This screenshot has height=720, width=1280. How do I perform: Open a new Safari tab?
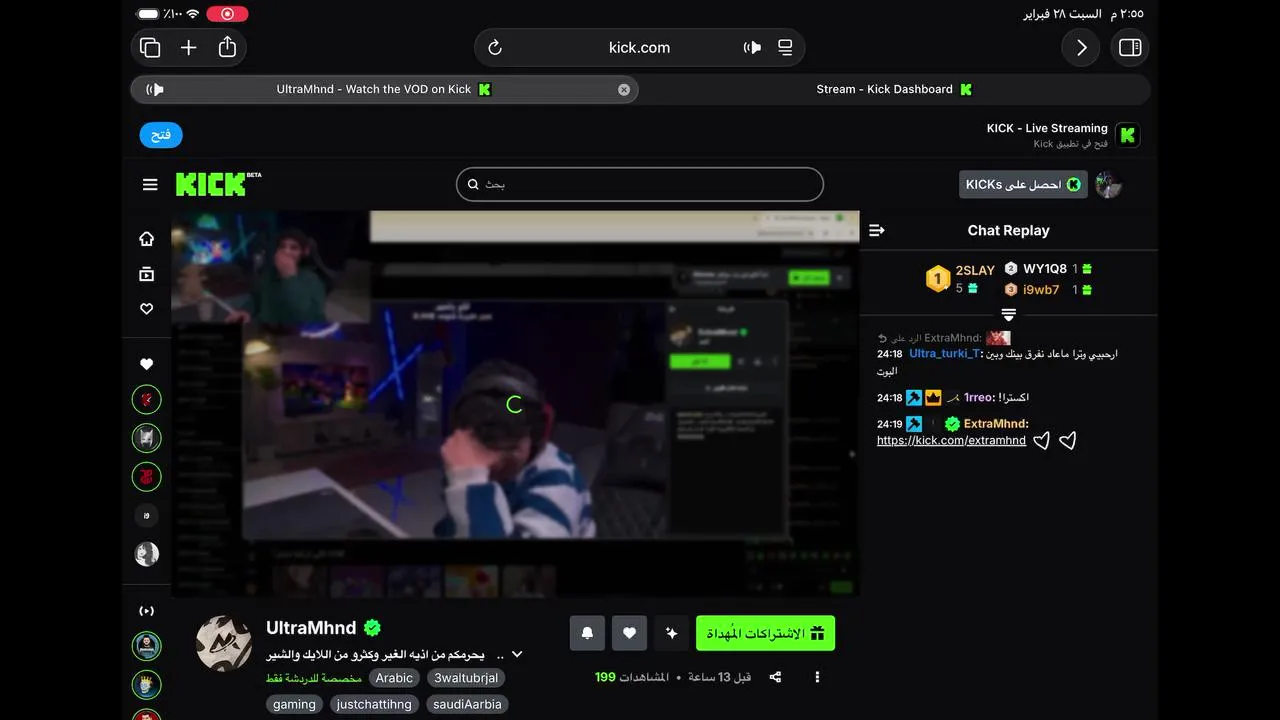tap(188, 47)
